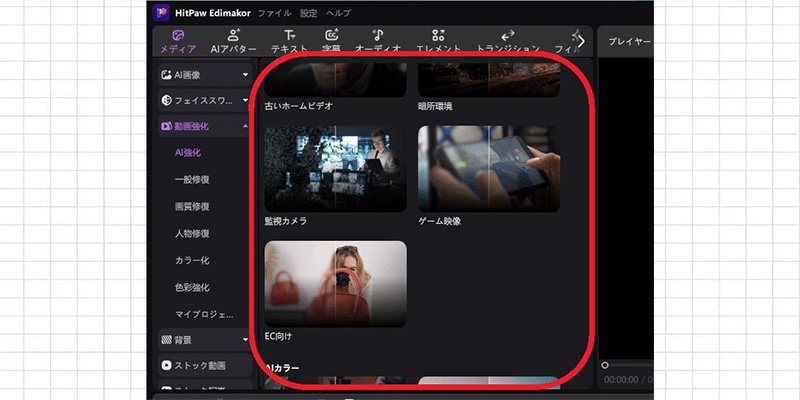Open the メディア (Media) tab icon
Viewport: 800px width, 400px height.
coord(178,35)
